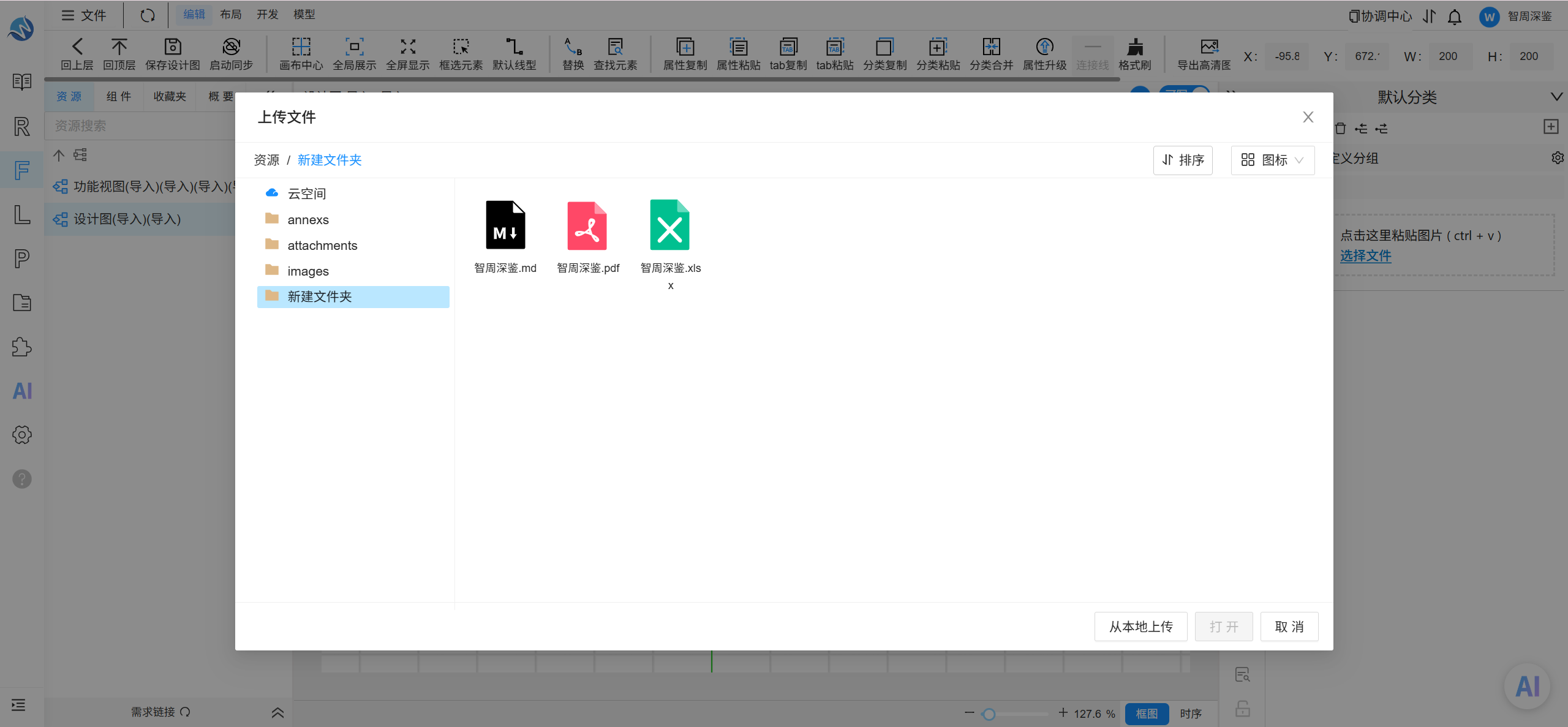
Task: Open the floating AI assistant button
Action: [x=1527, y=687]
